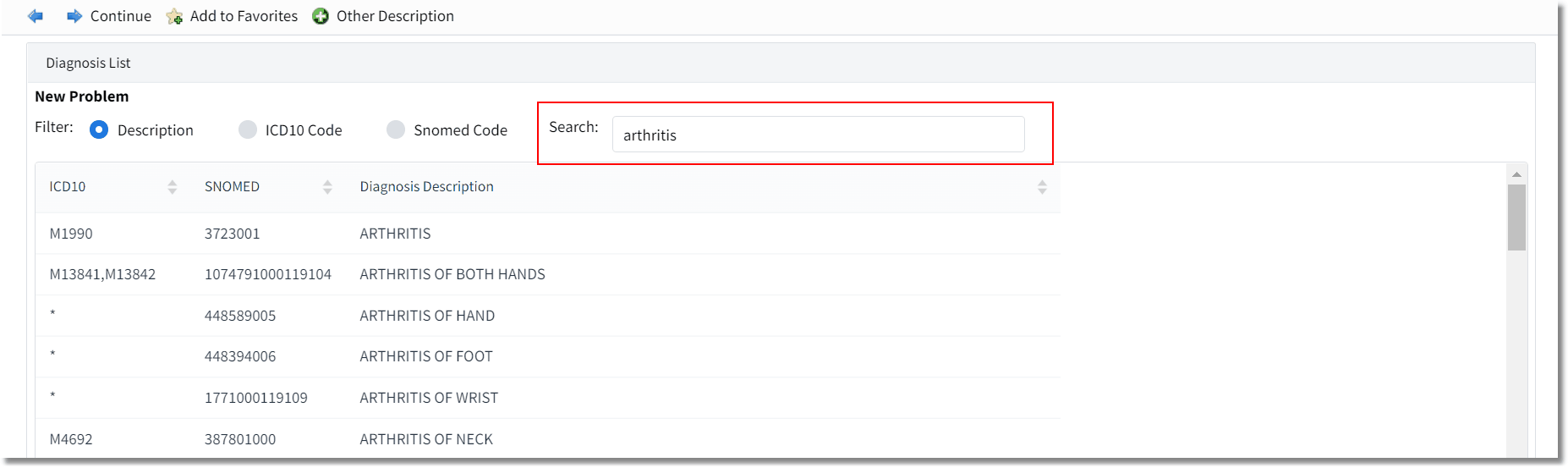
Task: Select the ICD10 Code filter option
Action: coord(248,129)
